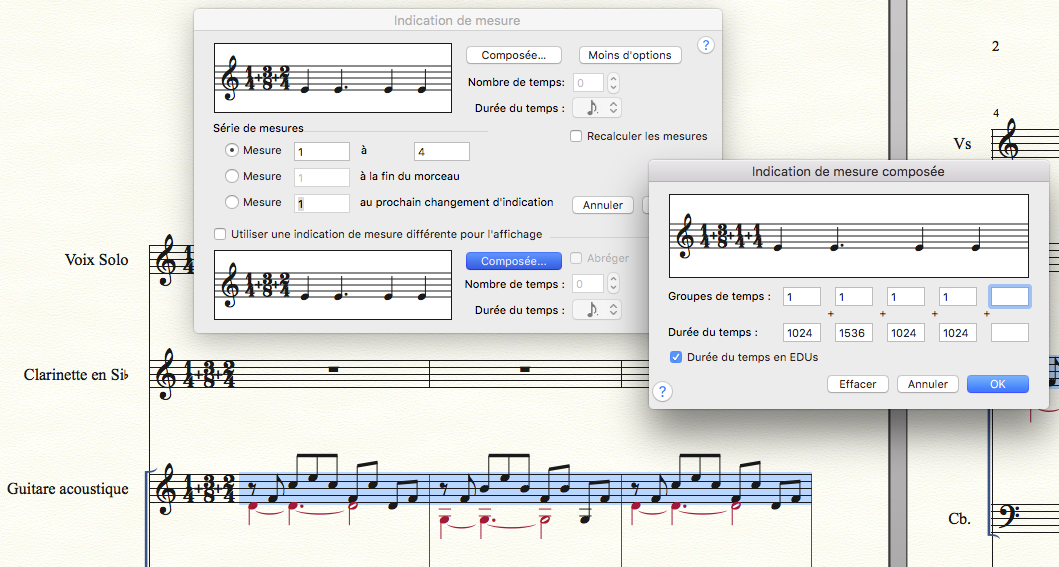Select the 'à la fin du morceau' radio option
Image resolution: width=1059 pixels, height=567 pixels.
(x=232, y=177)
